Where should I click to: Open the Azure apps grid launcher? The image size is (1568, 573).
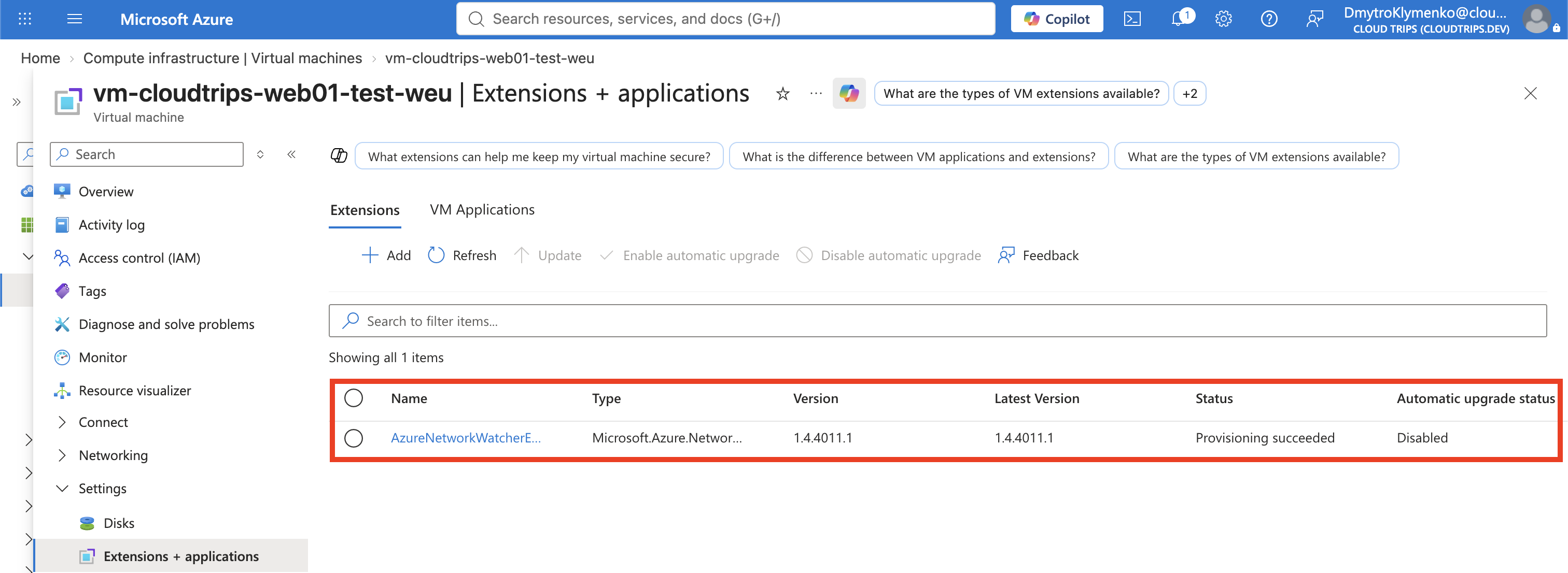point(25,19)
